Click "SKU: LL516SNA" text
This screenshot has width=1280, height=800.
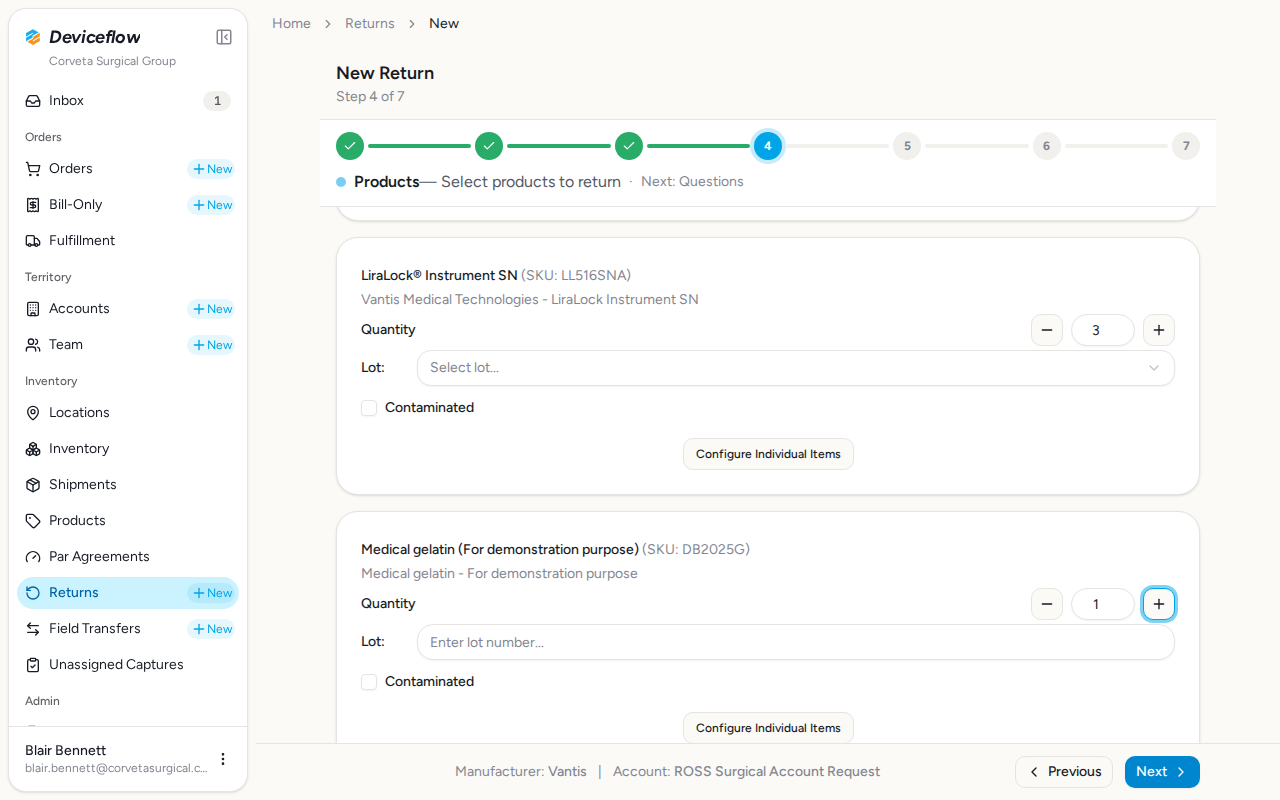576,275
